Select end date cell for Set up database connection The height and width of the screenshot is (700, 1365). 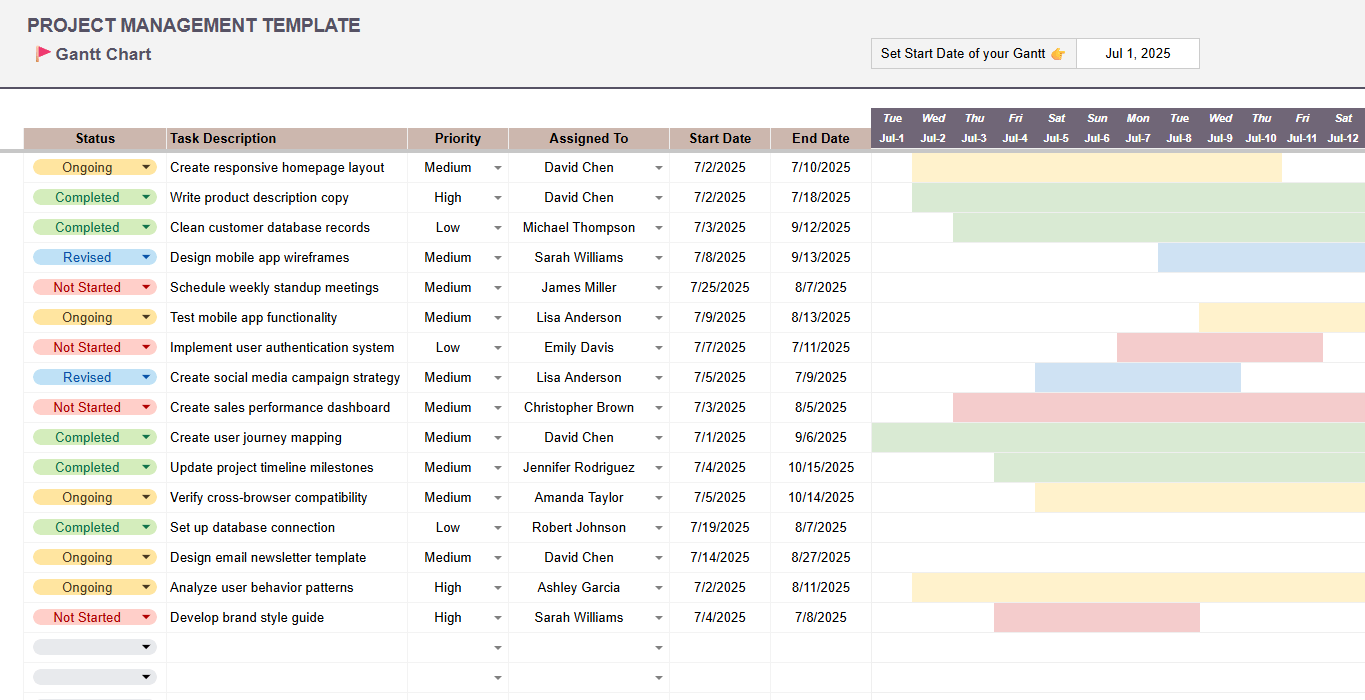[x=820, y=527]
